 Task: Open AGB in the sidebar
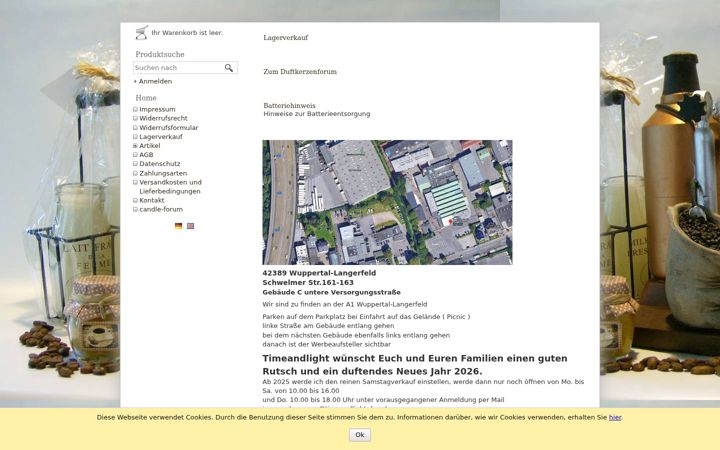coord(146,155)
